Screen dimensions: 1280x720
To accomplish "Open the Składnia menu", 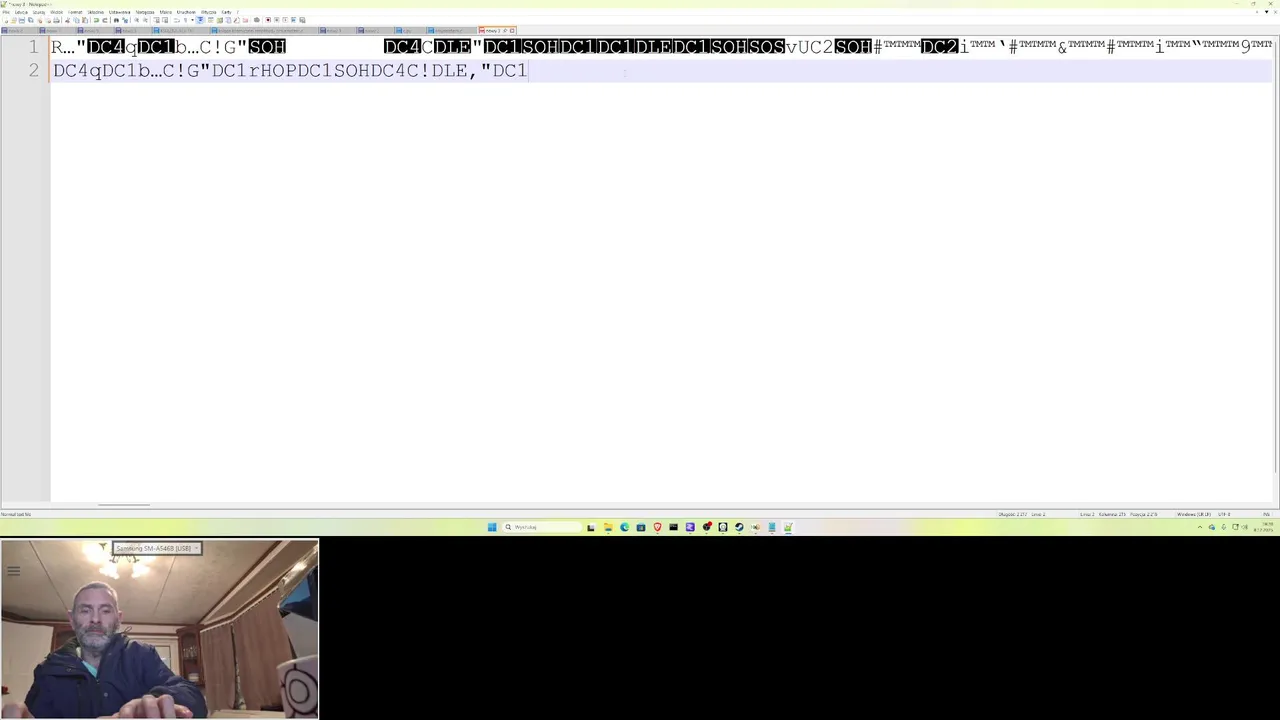I will [x=95, y=12].
